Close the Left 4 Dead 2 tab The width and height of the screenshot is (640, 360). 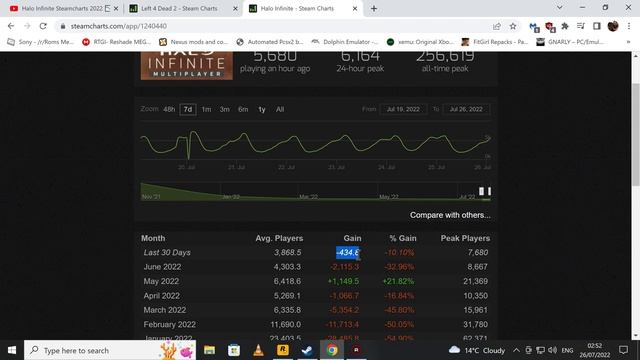coord(235,9)
